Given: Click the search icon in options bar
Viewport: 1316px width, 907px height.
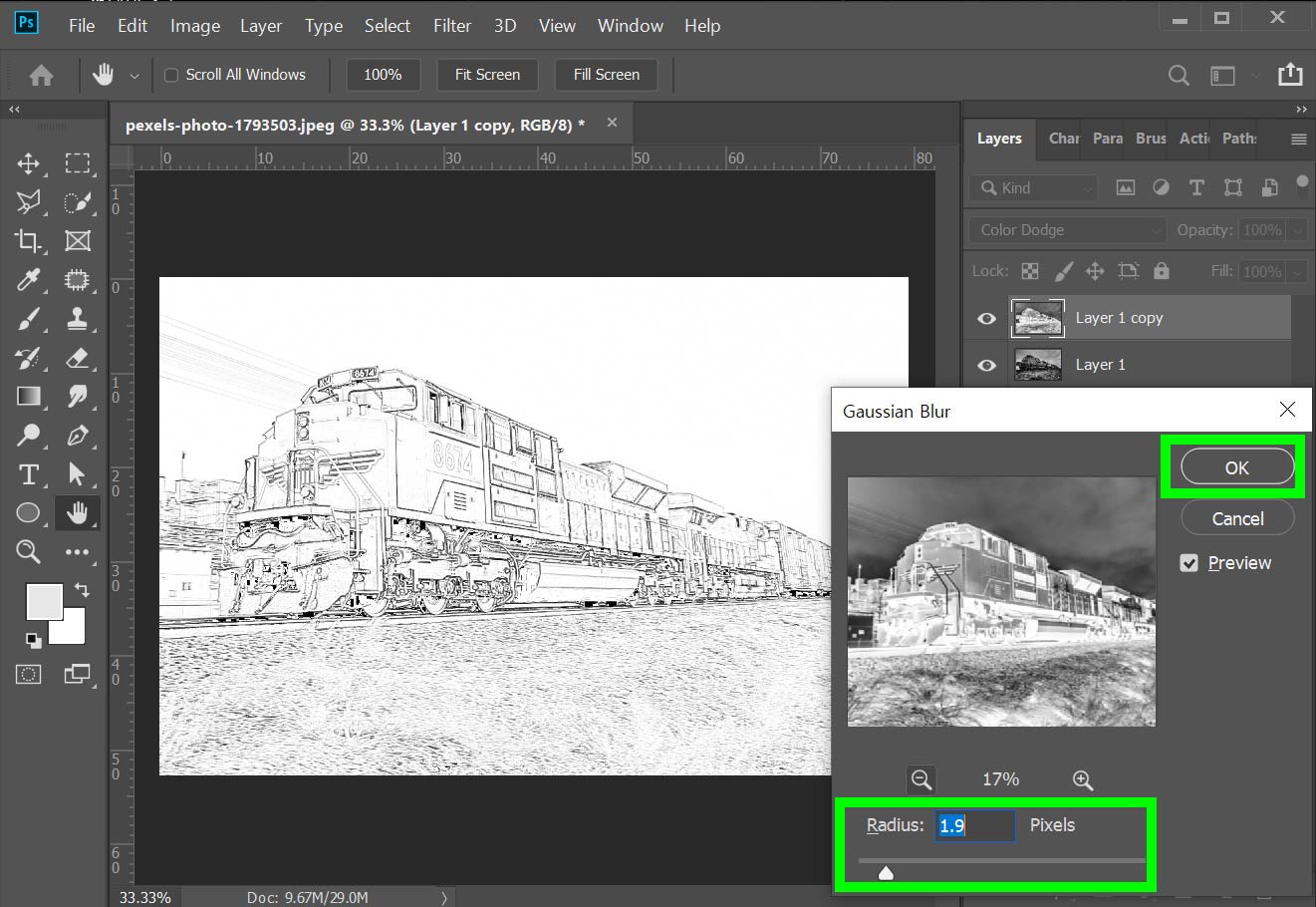Looking at the screenshot, I should (1179, 76).
